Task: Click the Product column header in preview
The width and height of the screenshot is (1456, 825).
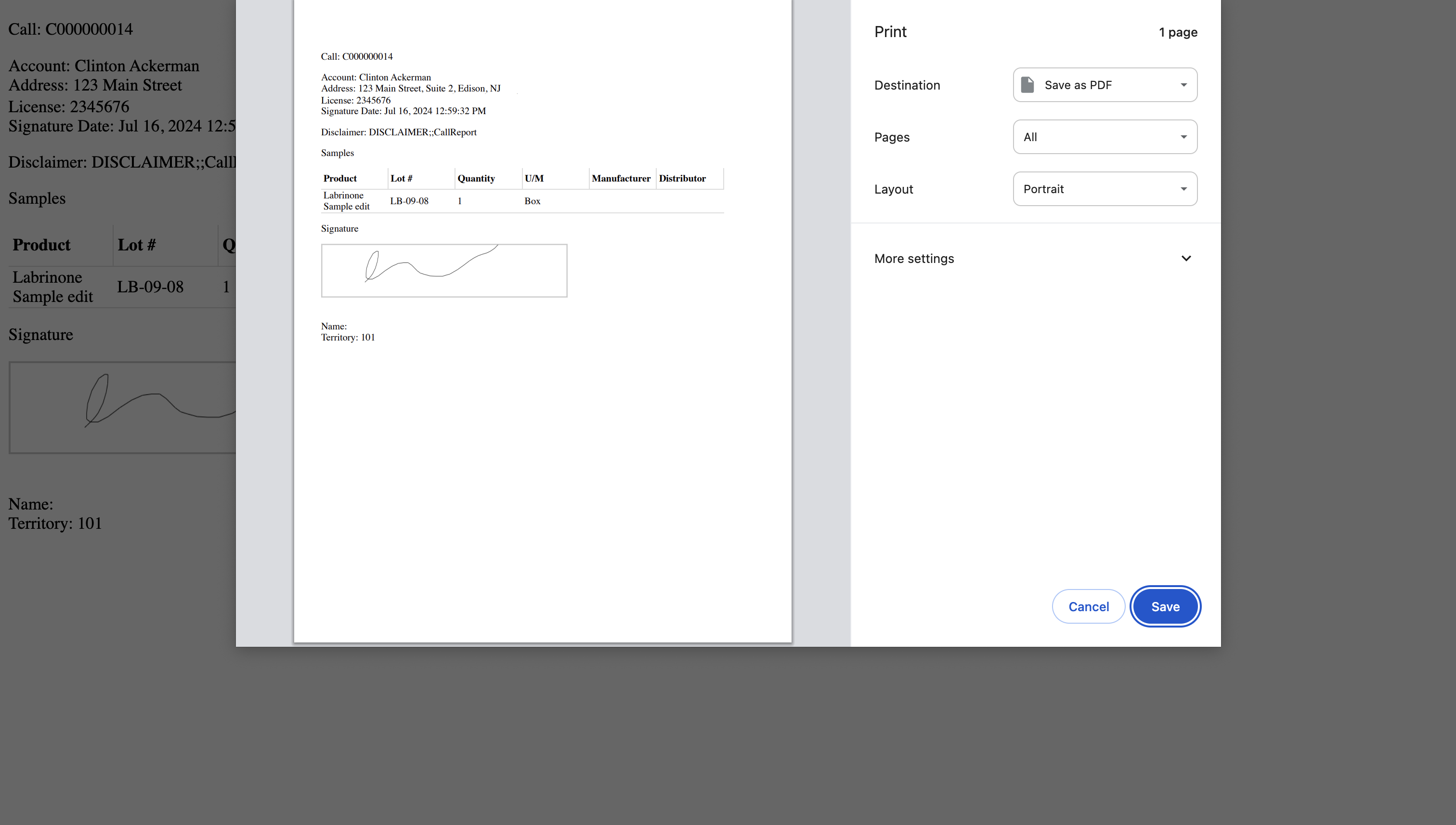Action: tap(340, 179)
